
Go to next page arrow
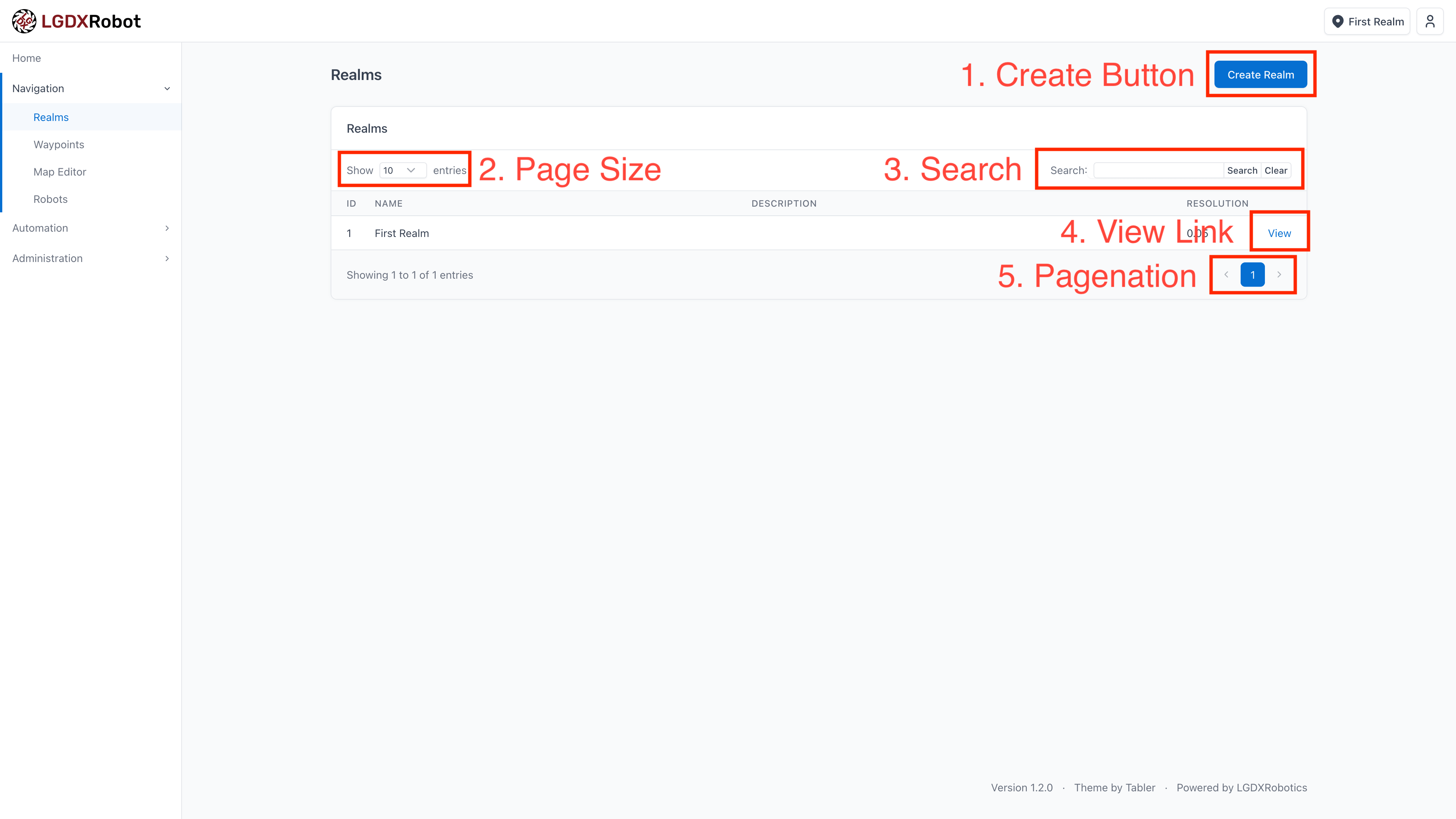tap(1279, 275)
